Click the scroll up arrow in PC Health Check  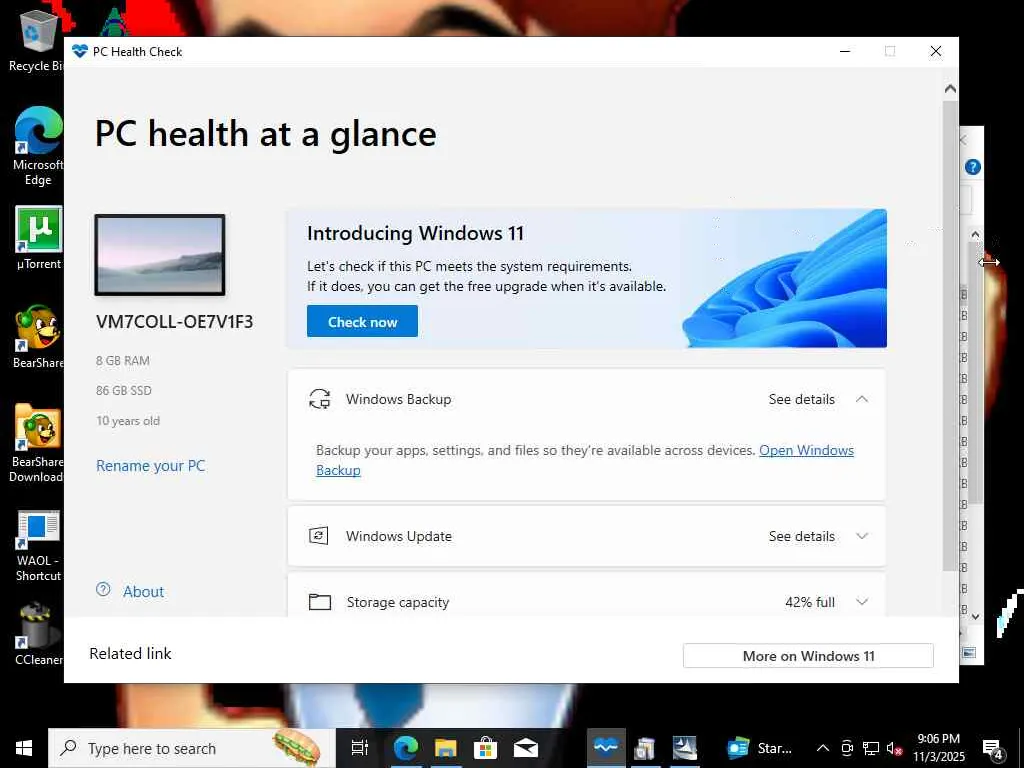pyautogui.click(x=950, y=88)
